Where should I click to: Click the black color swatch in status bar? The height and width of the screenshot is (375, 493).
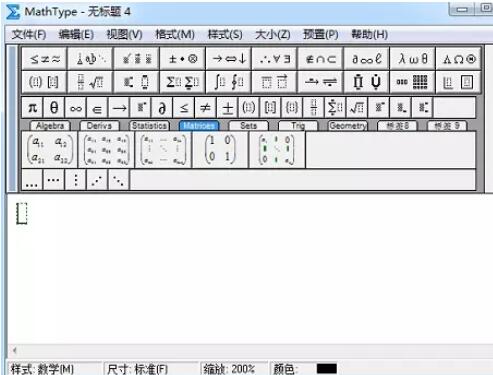coord(327,369)
